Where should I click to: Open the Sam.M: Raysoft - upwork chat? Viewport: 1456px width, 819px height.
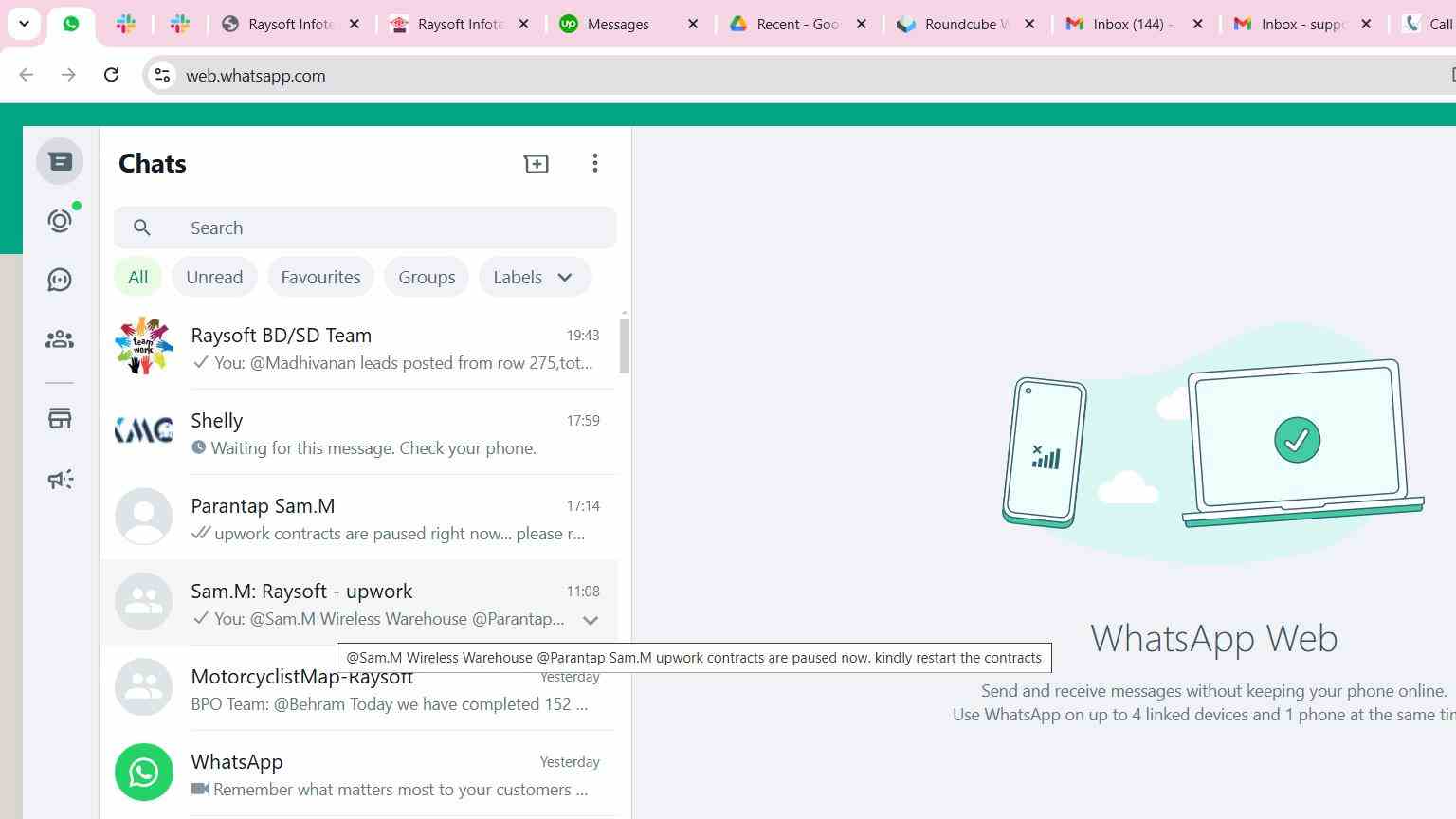358,603
